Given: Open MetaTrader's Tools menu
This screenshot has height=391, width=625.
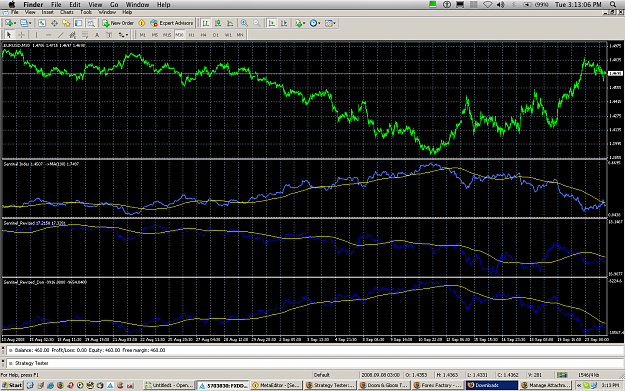Looking at the screenshot, I should click(86, 12).
